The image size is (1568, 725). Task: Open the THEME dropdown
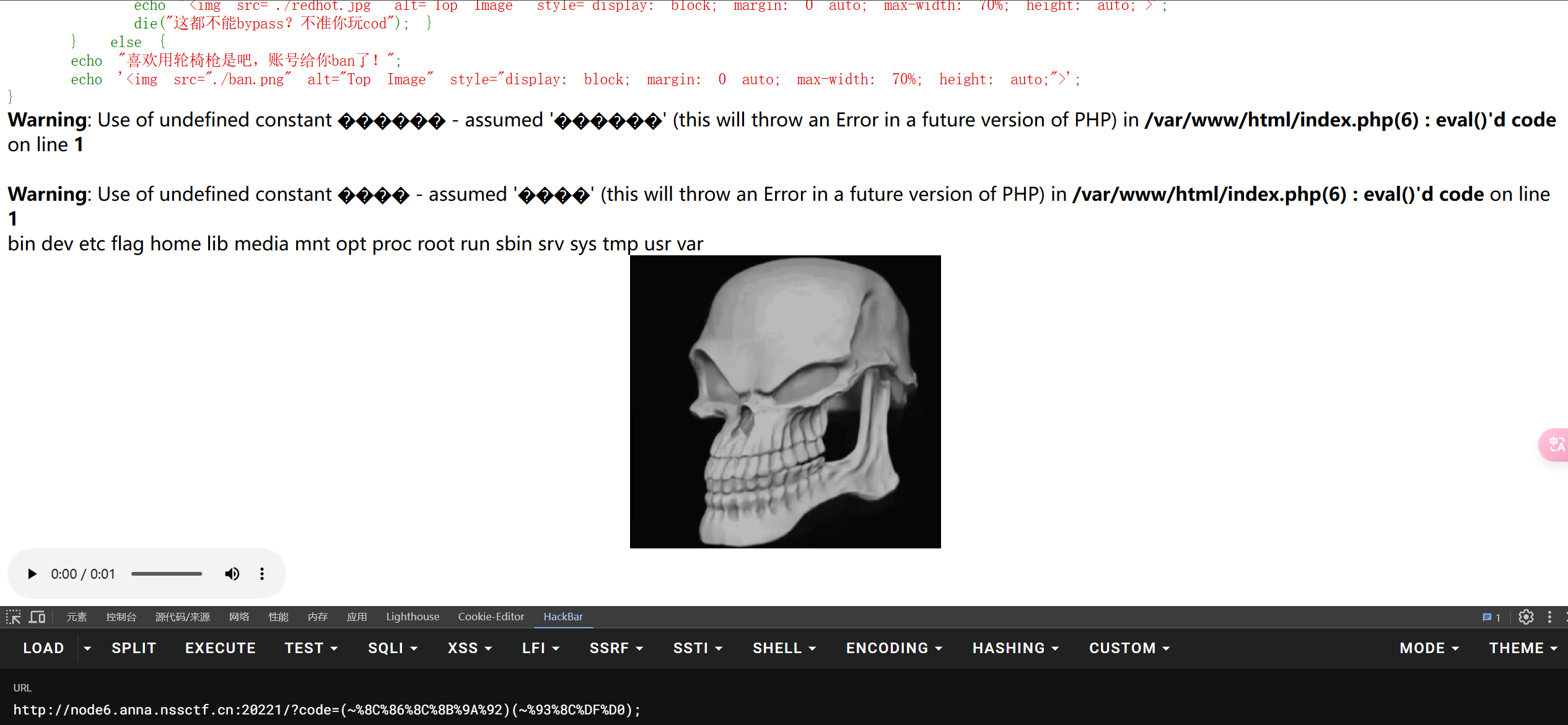tap(1523, 648)
